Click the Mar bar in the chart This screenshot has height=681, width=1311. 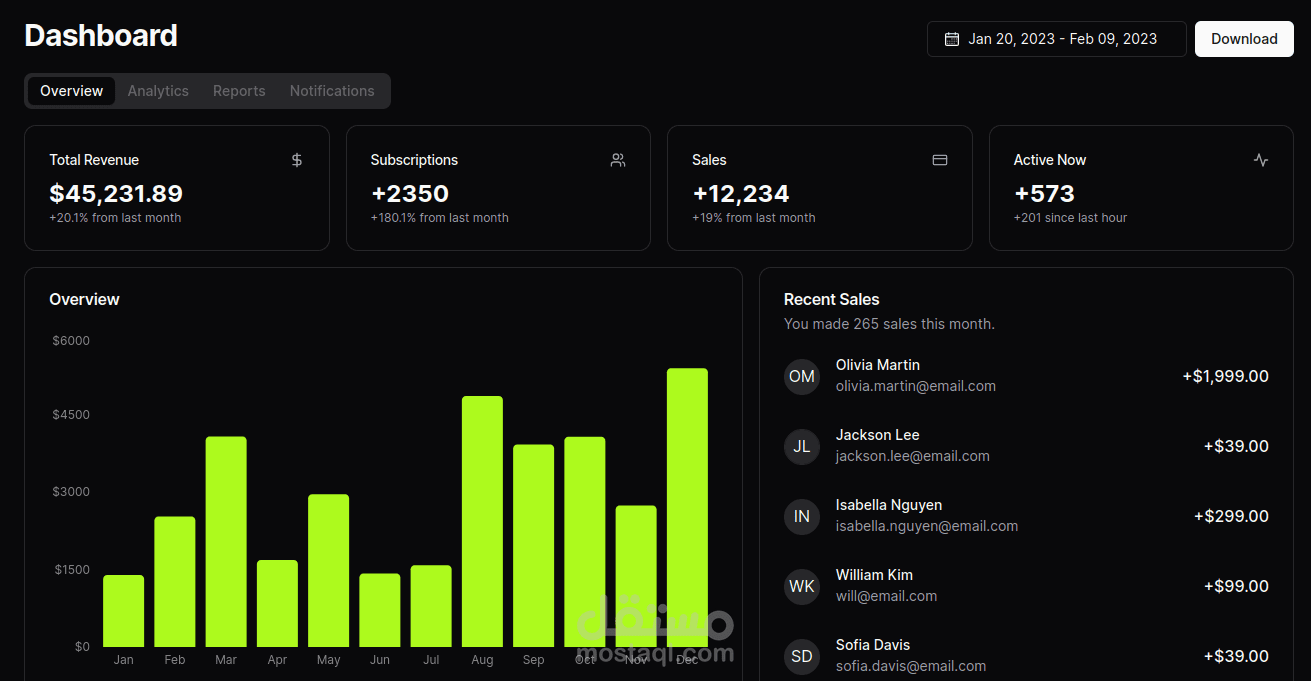click(x=226, y=542)
